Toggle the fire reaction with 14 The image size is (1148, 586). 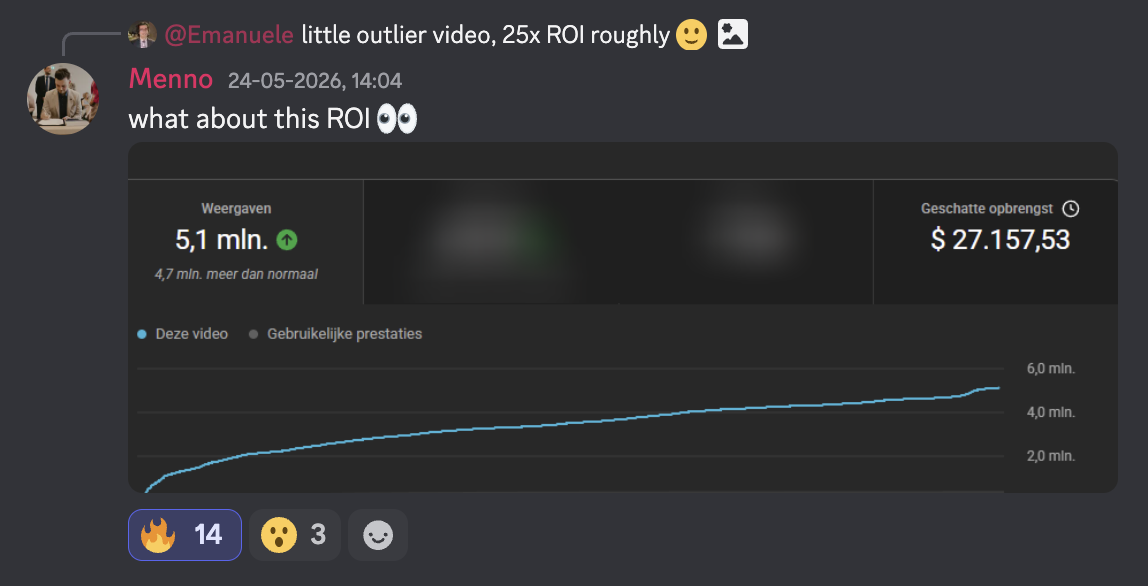point(185,535)
